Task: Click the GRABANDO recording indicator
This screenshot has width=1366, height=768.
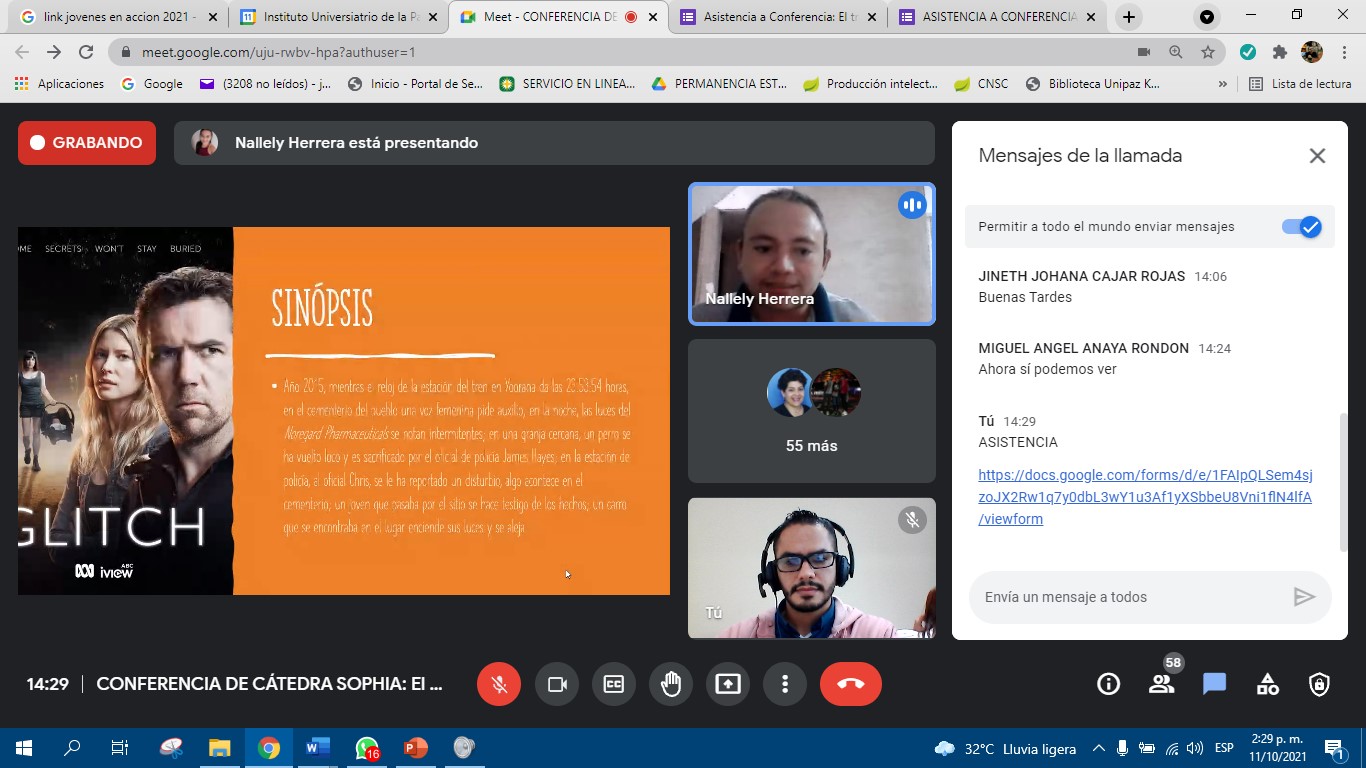Action: pos(87,143)
